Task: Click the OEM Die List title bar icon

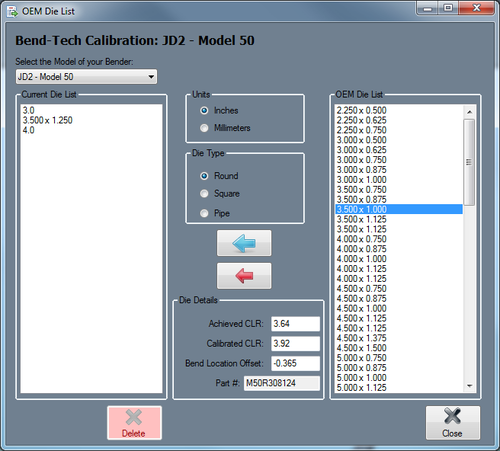Action: pyautogui.click(x=13, y=12)
